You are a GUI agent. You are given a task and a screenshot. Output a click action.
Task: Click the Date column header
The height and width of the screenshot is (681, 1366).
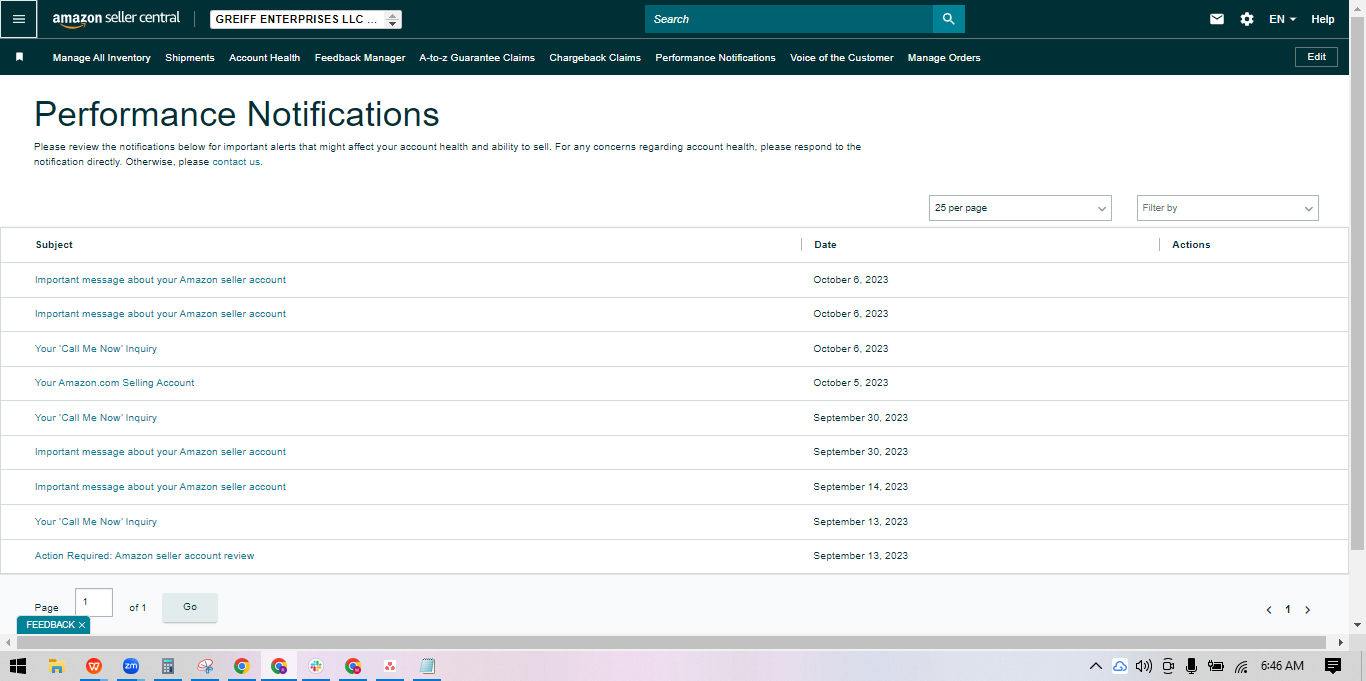point(825,245)
